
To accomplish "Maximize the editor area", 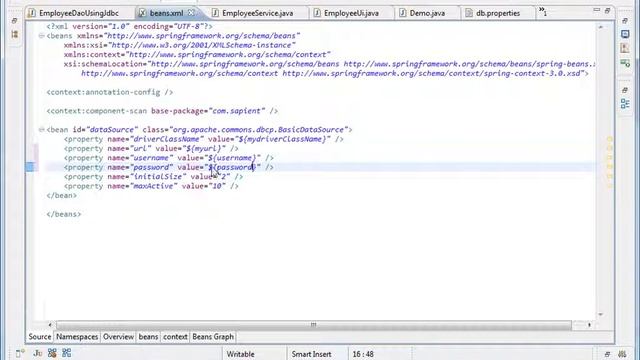I will coord(607,11).
